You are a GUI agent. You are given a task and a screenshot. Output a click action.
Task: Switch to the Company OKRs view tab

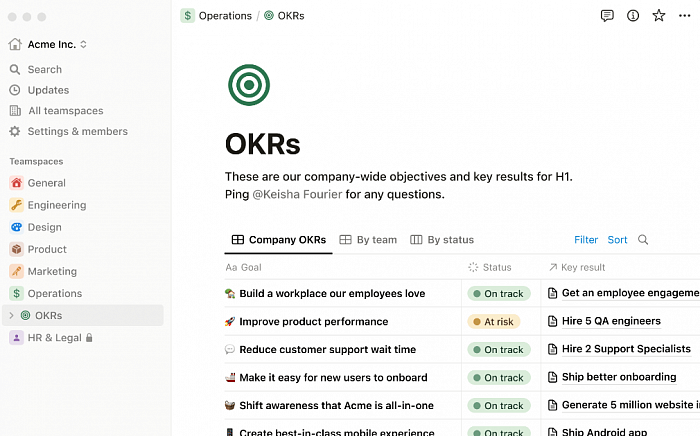coord(279,240)
